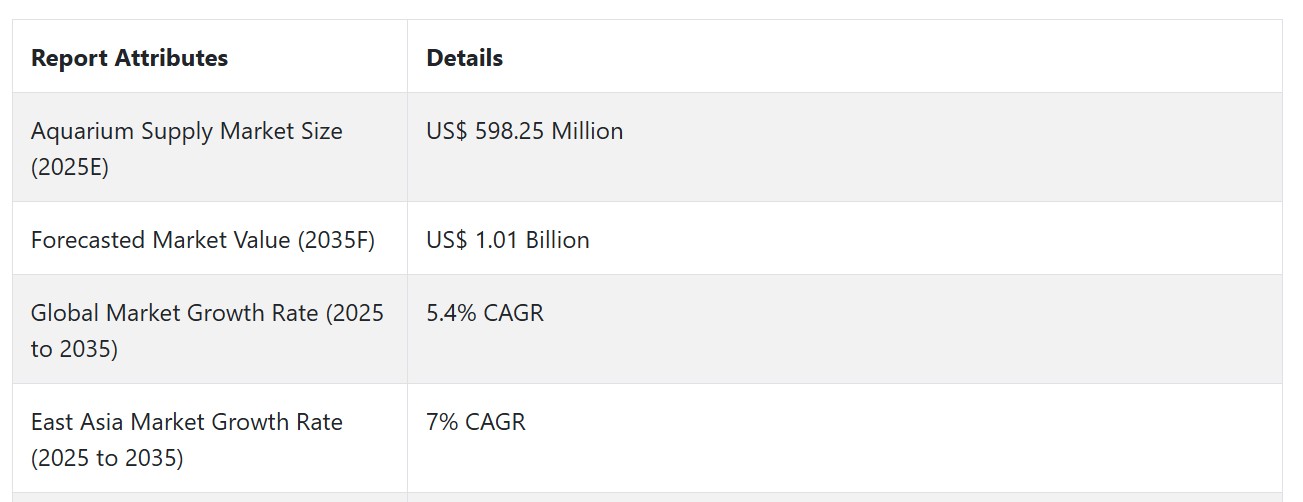Click the 7% CAGR value
This screenshot has width=1303, height=502.
pyautogui.click(x=476, y=422)
